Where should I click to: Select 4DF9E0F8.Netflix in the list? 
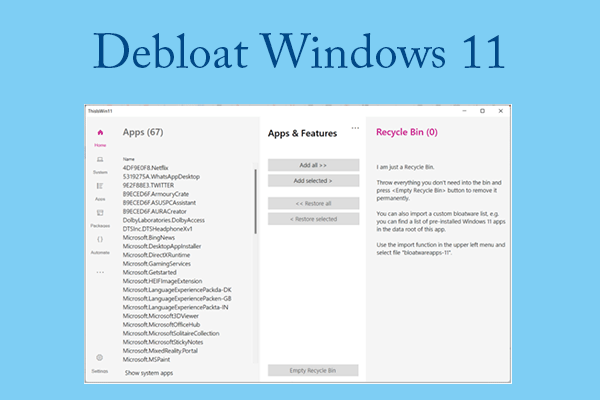(145, 168)
